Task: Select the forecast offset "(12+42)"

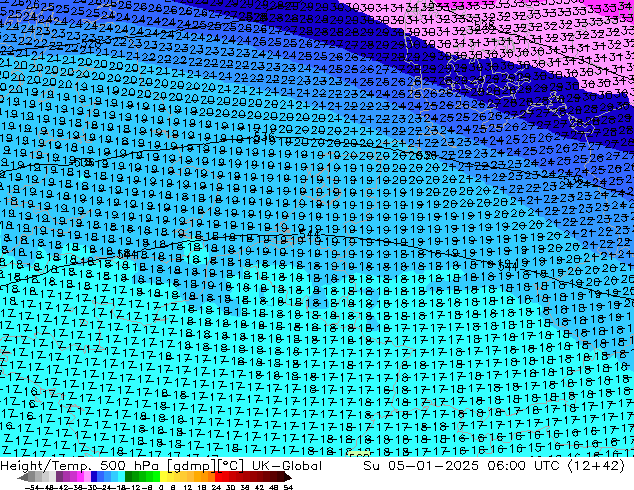Action: point(596,466)
